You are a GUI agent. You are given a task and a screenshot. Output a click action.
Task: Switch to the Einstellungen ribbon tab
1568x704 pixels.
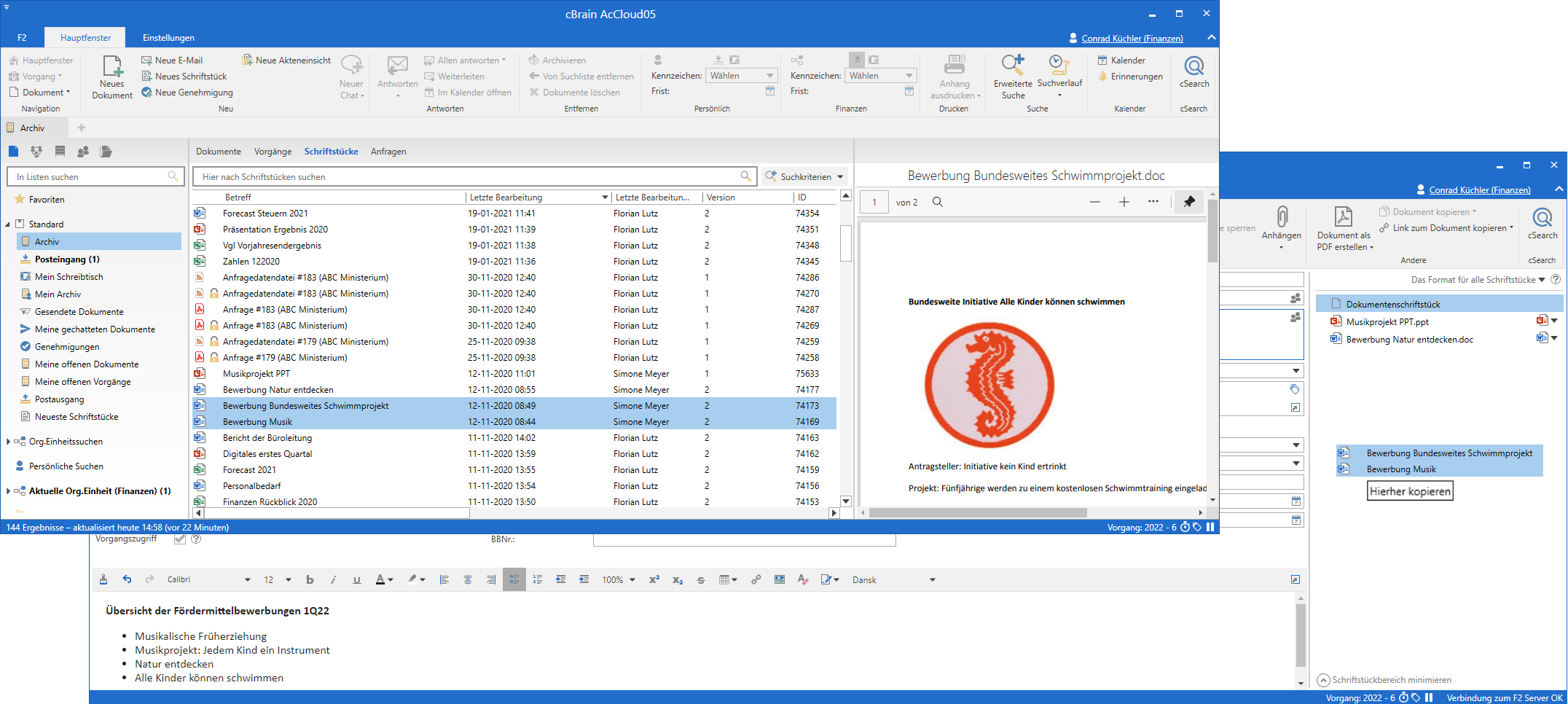pos(168,37)
